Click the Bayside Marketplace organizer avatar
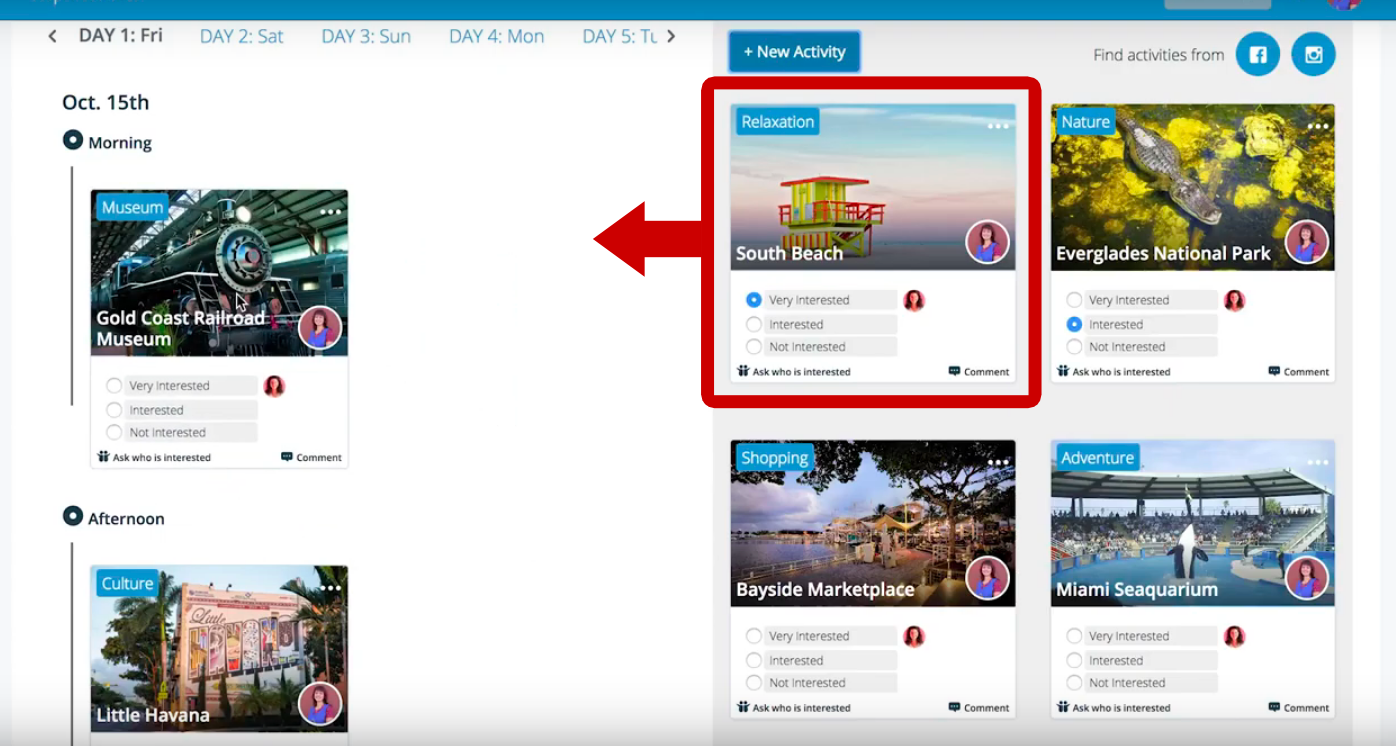1396x746 pixels. (x=987, y=578)
